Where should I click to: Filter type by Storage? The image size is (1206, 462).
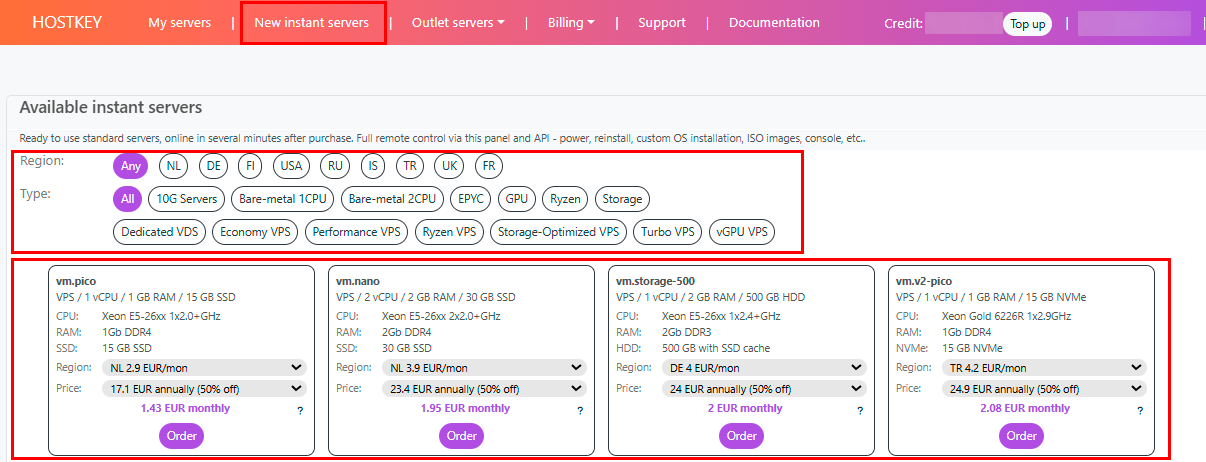(622, 199)
